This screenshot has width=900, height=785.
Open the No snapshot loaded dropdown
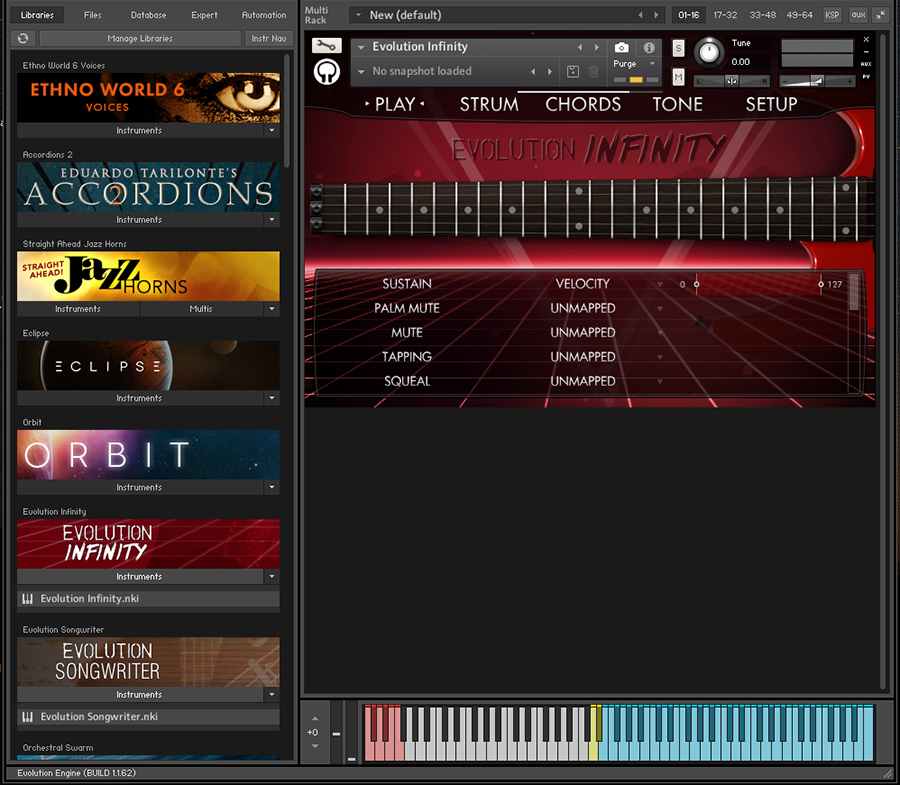pyautogui.click(x=361, y=72)
